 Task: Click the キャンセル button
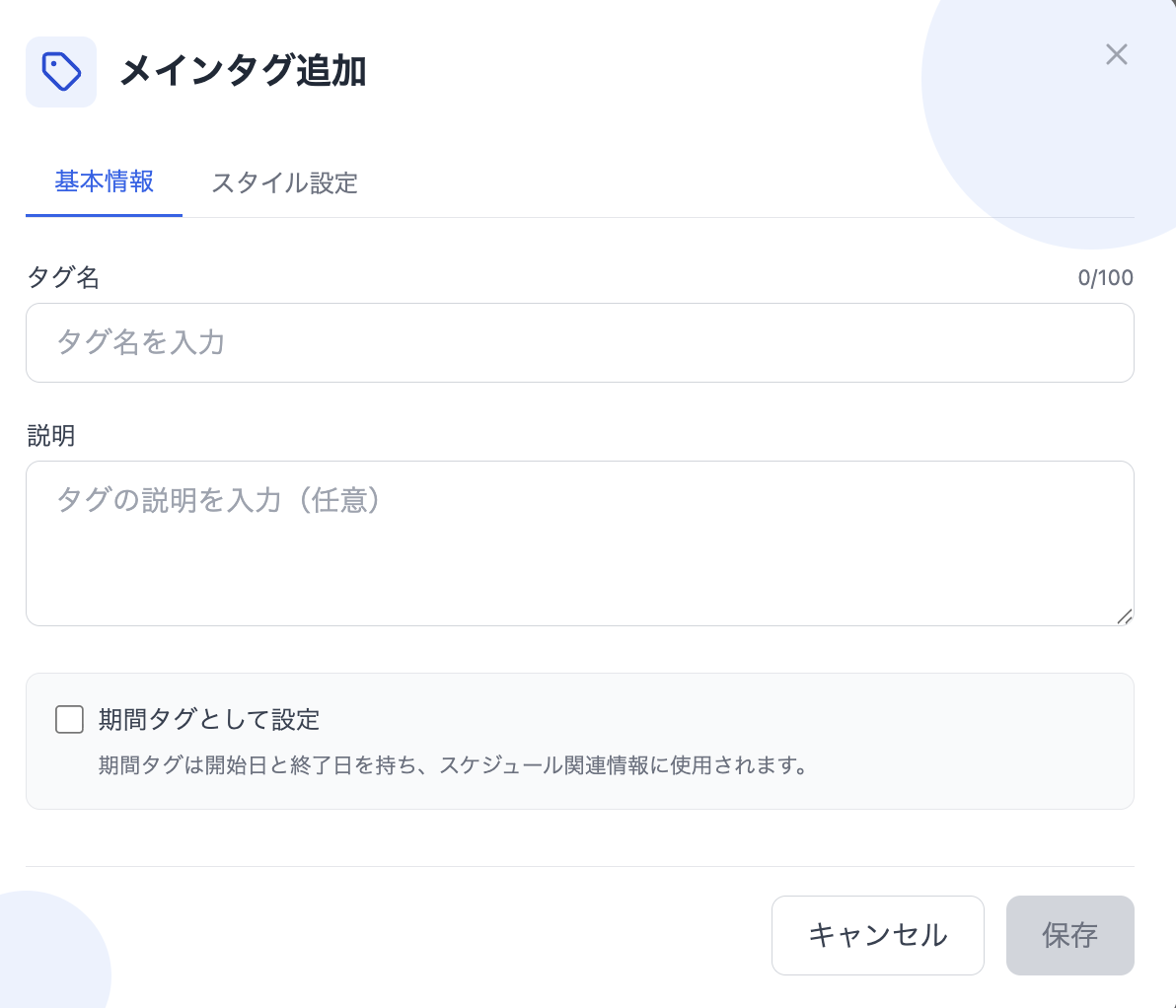pos(877,935)
